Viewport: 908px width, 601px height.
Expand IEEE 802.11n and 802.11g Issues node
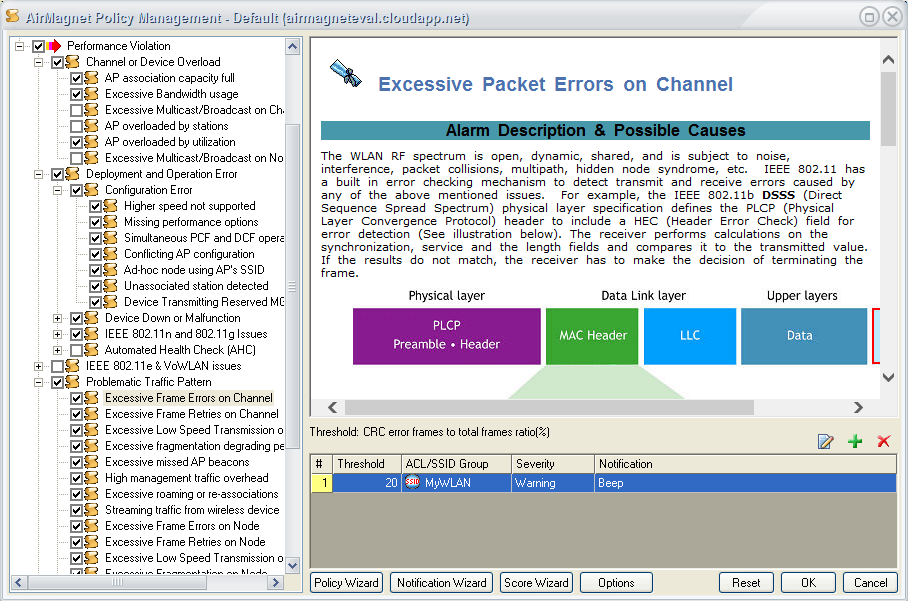tap(57, 334)
